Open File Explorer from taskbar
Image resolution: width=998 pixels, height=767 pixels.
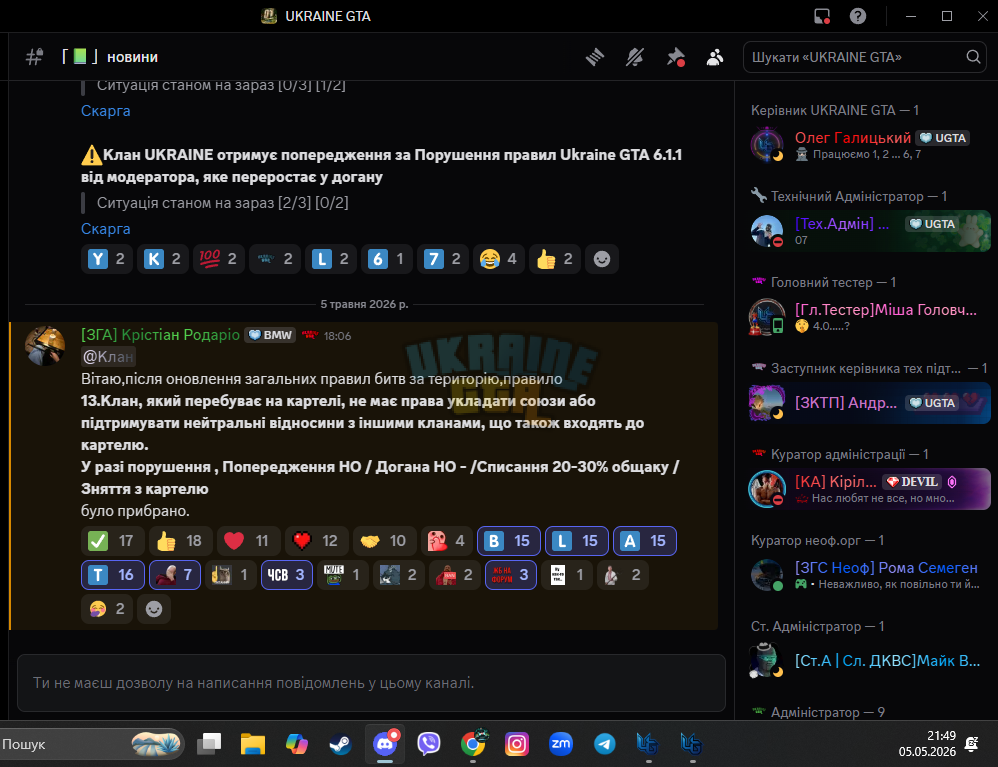point(253,744)
